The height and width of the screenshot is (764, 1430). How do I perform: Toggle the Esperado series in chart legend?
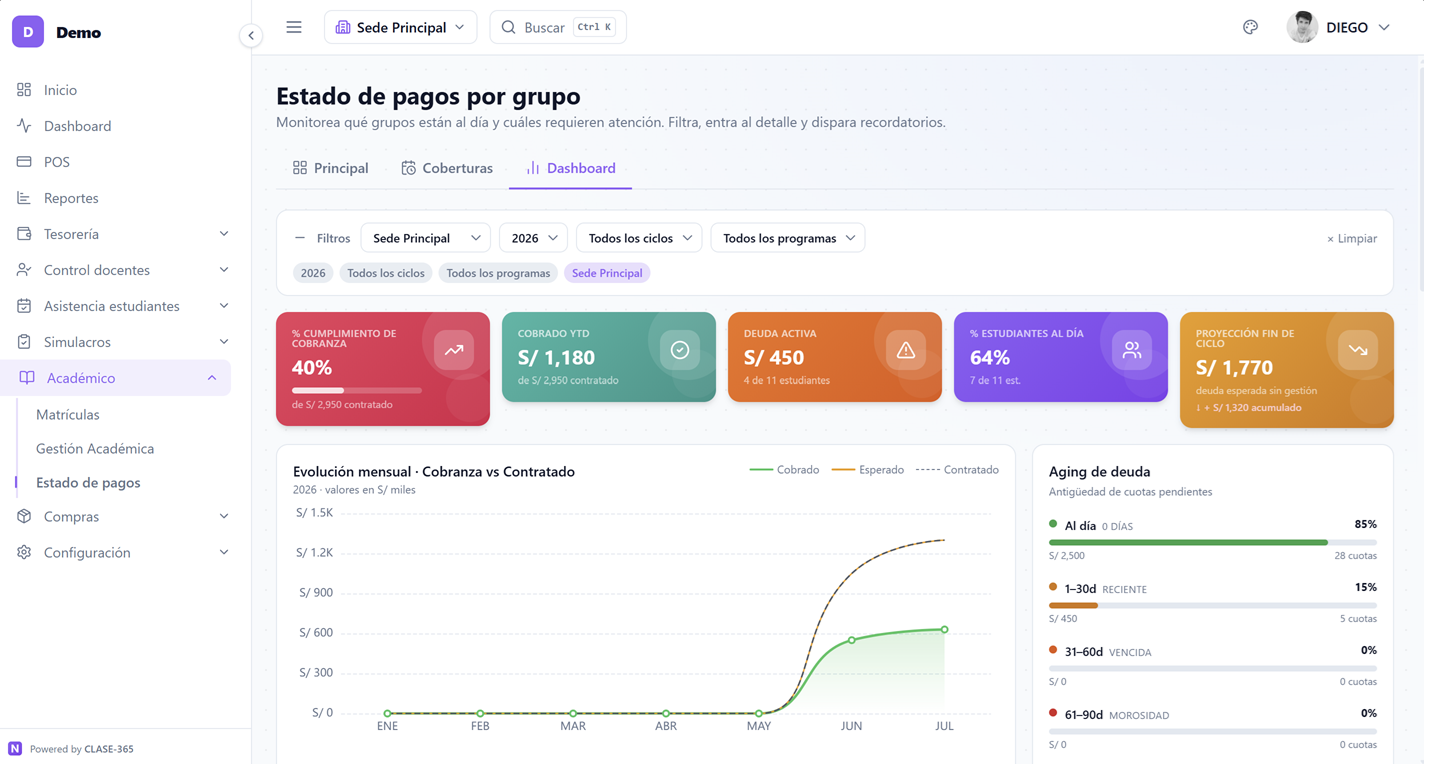point(868,470)
